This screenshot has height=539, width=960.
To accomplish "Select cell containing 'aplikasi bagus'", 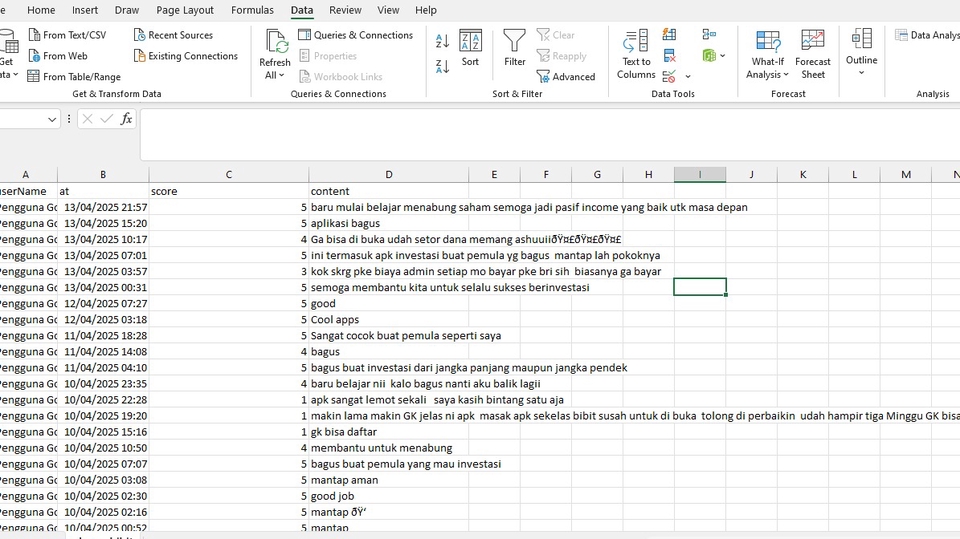I will coord(389,223).
